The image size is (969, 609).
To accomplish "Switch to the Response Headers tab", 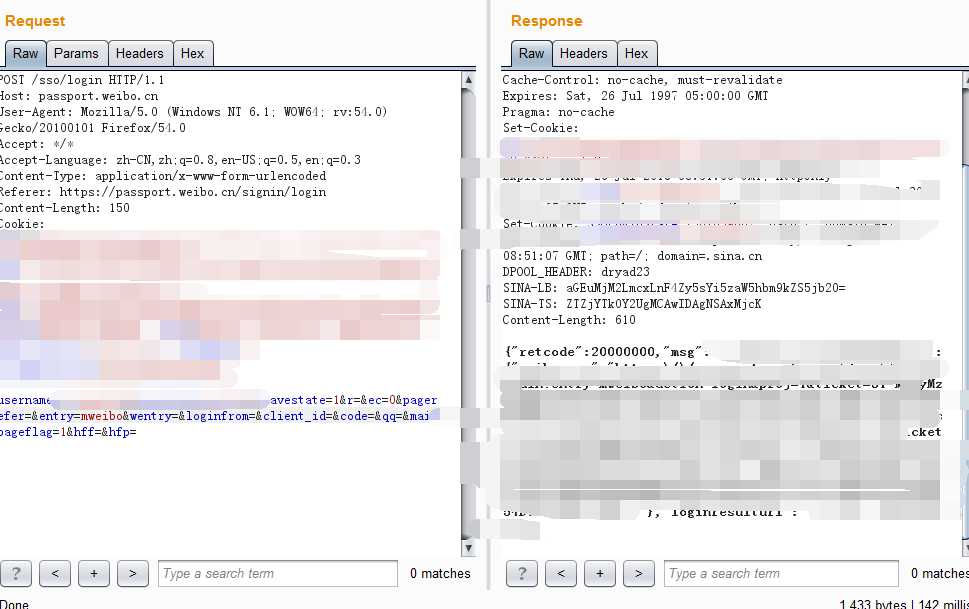I will (x=583, y=54).
